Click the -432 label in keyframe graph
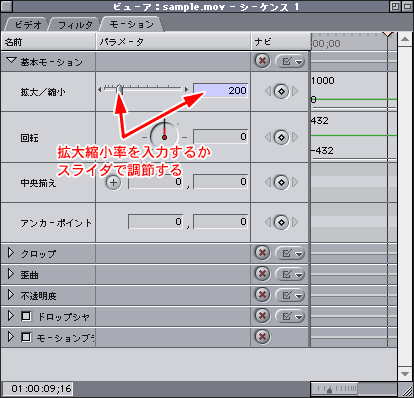The image size is (414, 398). coord(322,150)
